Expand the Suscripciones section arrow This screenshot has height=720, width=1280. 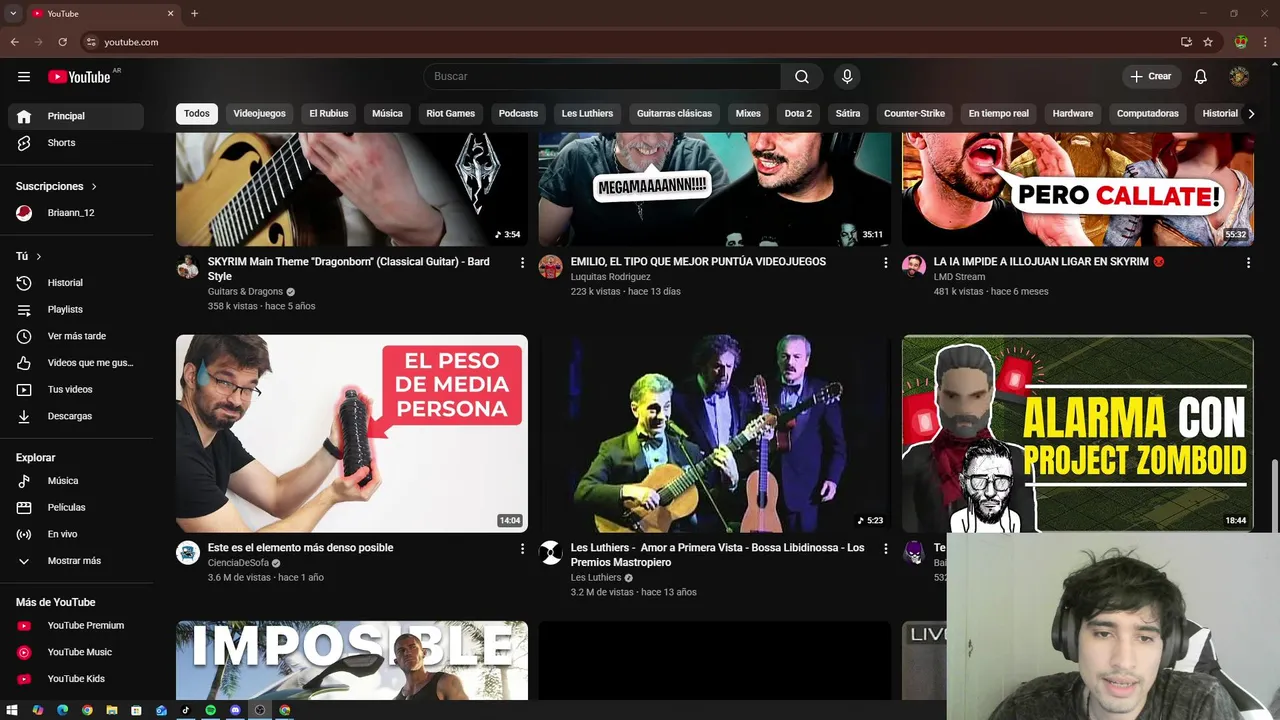click(94, 187)
